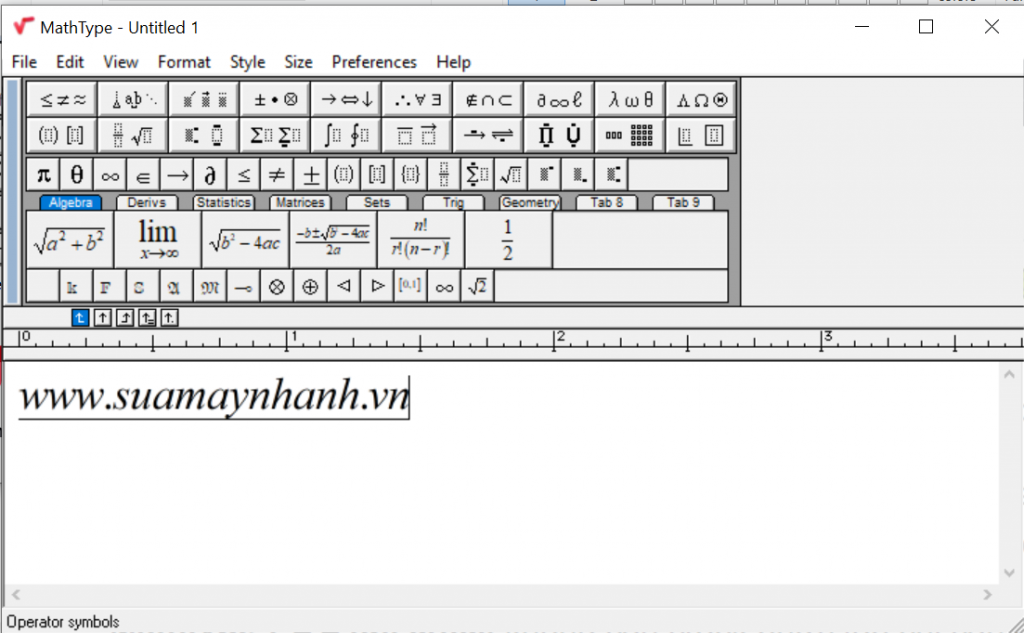Viewport: 1024px width, 633px height.
Task: Open the subscript and superscript templates palette
Action: coord(204,135)
